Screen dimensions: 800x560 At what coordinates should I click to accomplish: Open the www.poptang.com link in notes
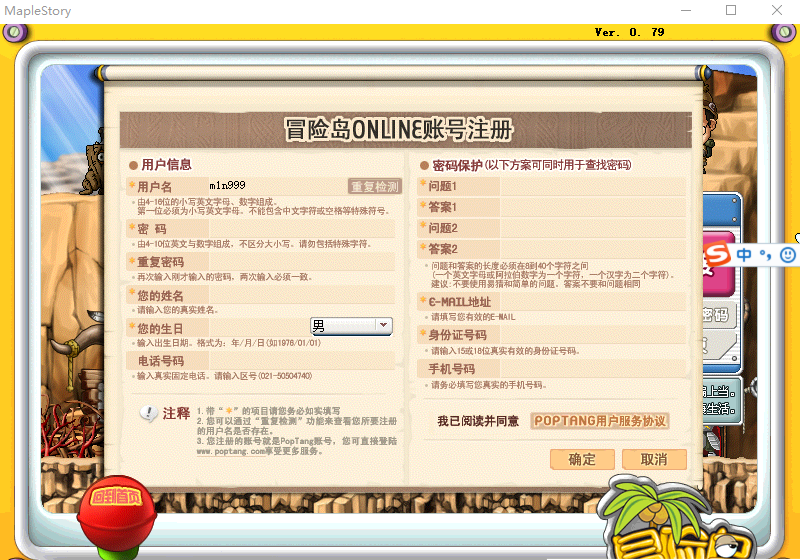(x=231, y=451)
